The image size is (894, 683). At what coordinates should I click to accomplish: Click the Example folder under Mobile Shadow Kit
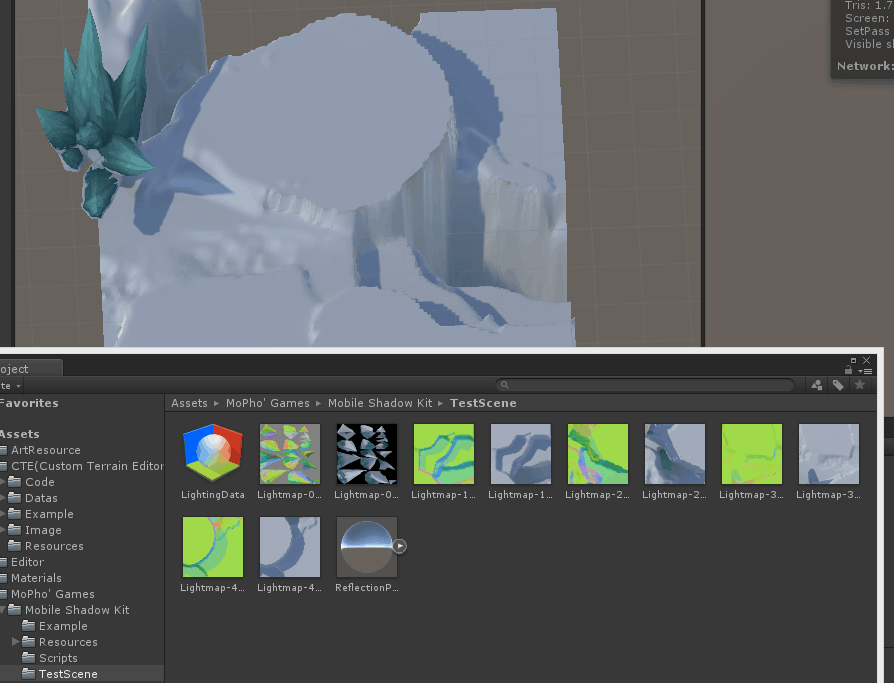28,625
